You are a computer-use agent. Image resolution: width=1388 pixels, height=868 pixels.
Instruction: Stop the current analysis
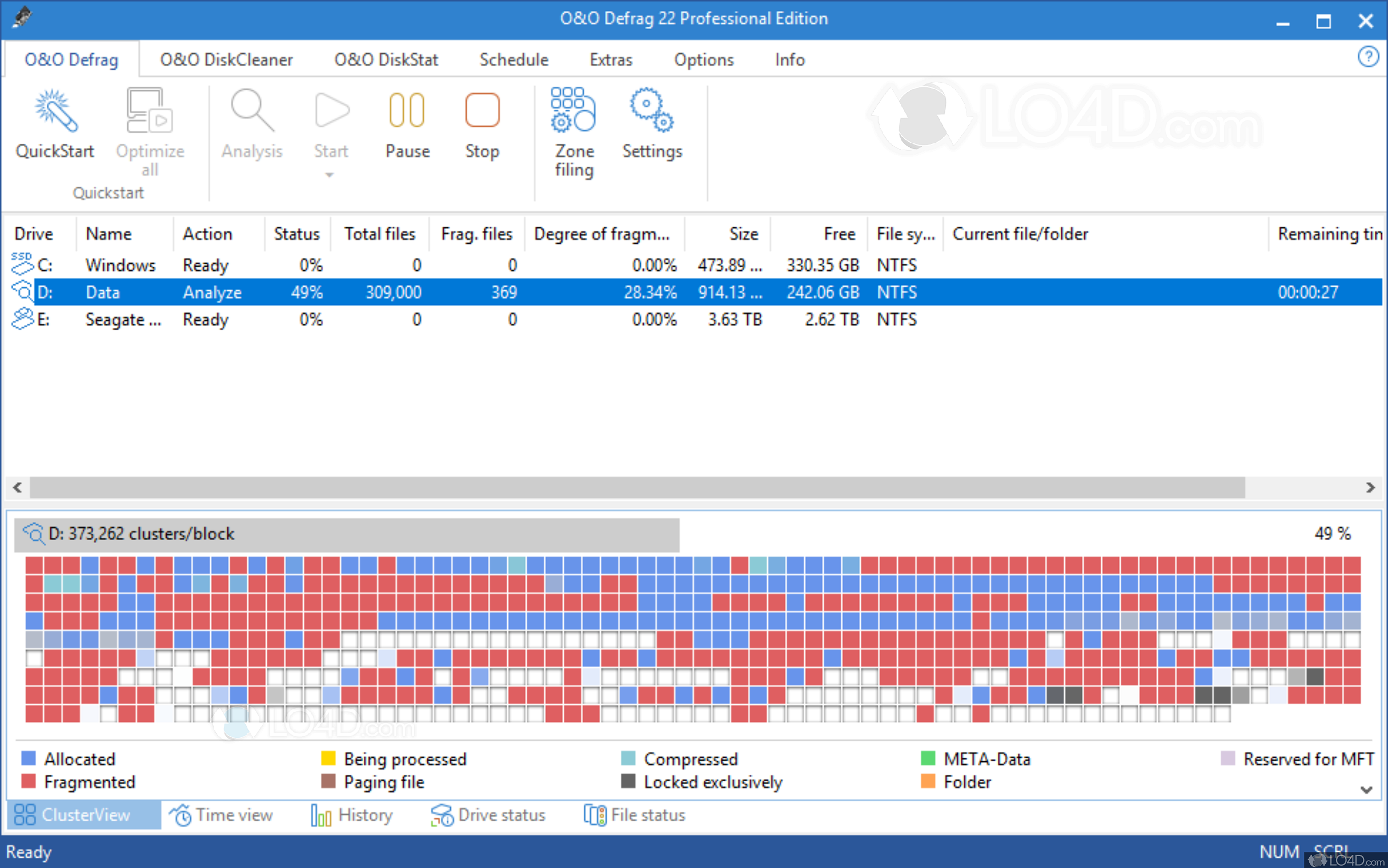pyautogui.click(x=482, y=110)
